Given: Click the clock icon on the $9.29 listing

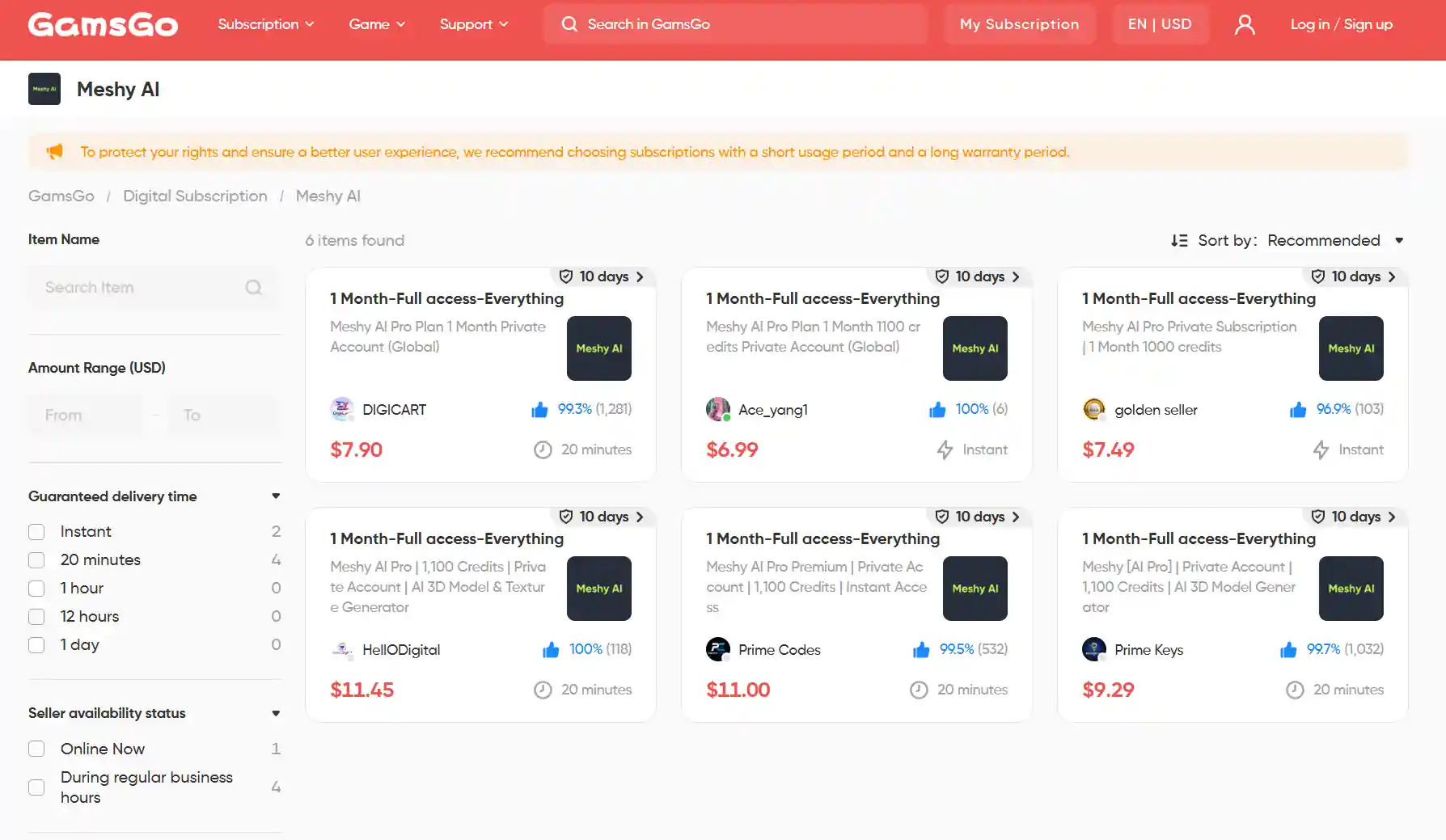Looking at the screenshot, I should (1295, 690).
